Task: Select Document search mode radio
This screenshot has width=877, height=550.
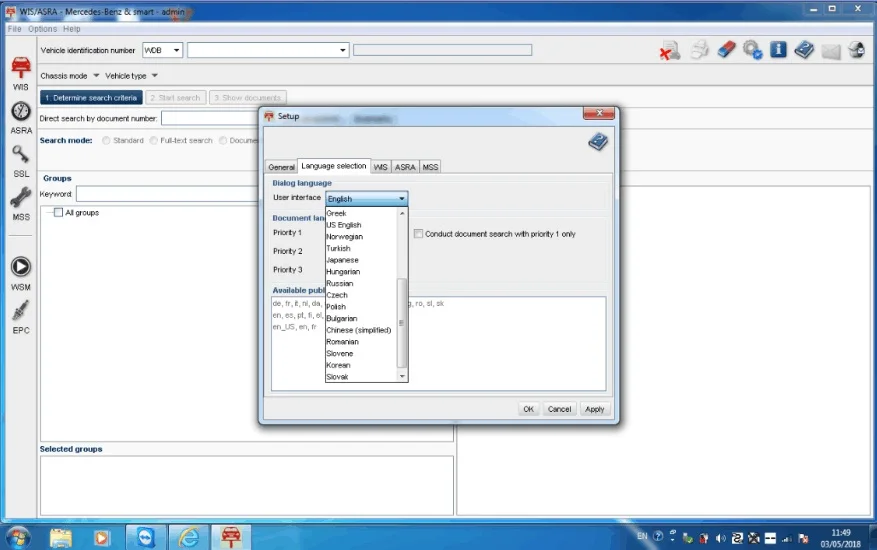Action: (223, 140)
